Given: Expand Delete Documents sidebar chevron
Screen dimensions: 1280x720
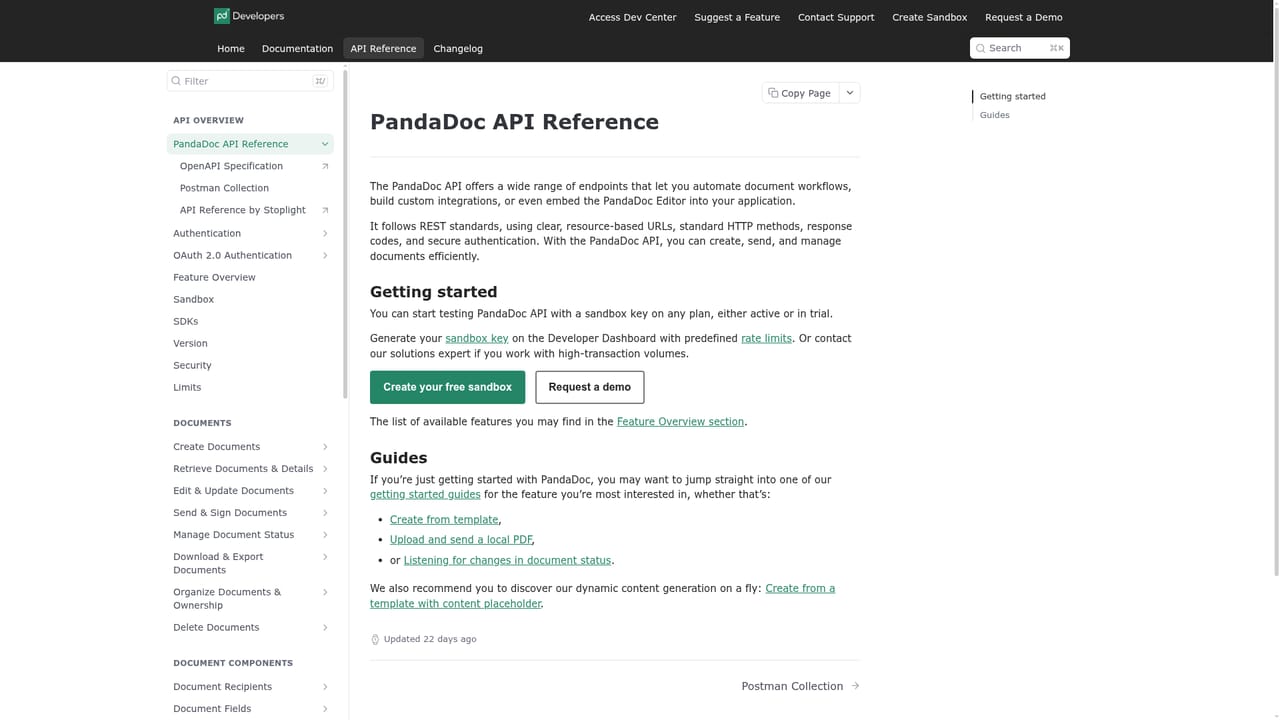Looking at the screenshot, I should [325, 628].
